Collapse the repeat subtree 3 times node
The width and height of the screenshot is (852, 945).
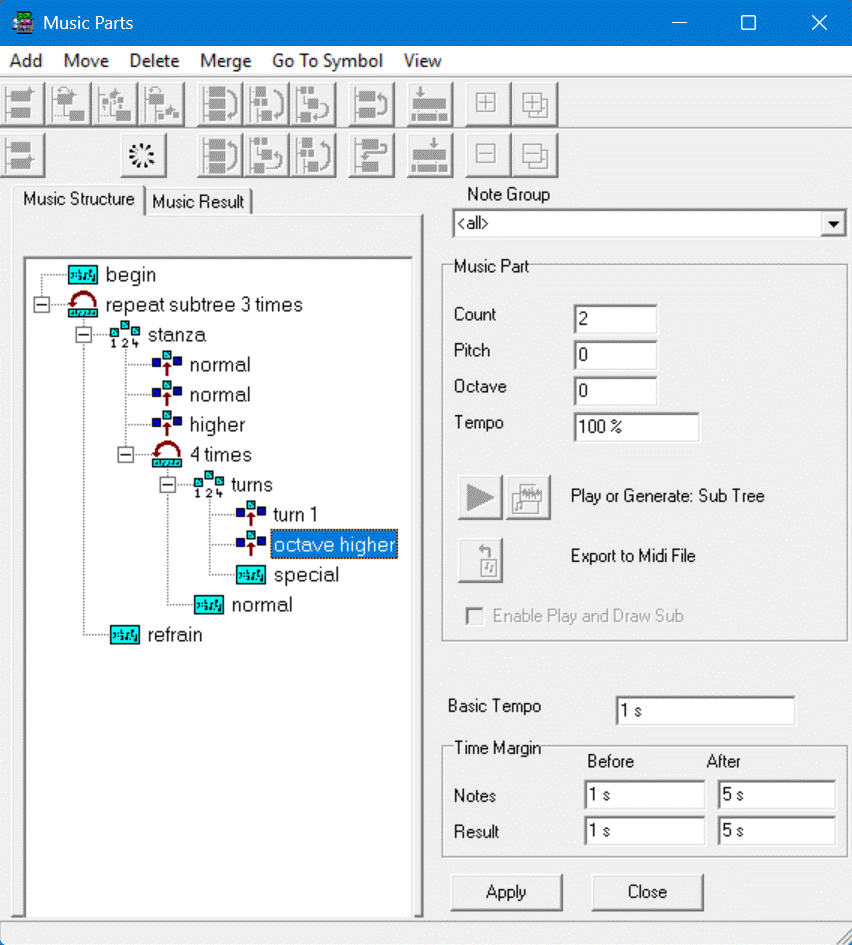tap(41, 304)
